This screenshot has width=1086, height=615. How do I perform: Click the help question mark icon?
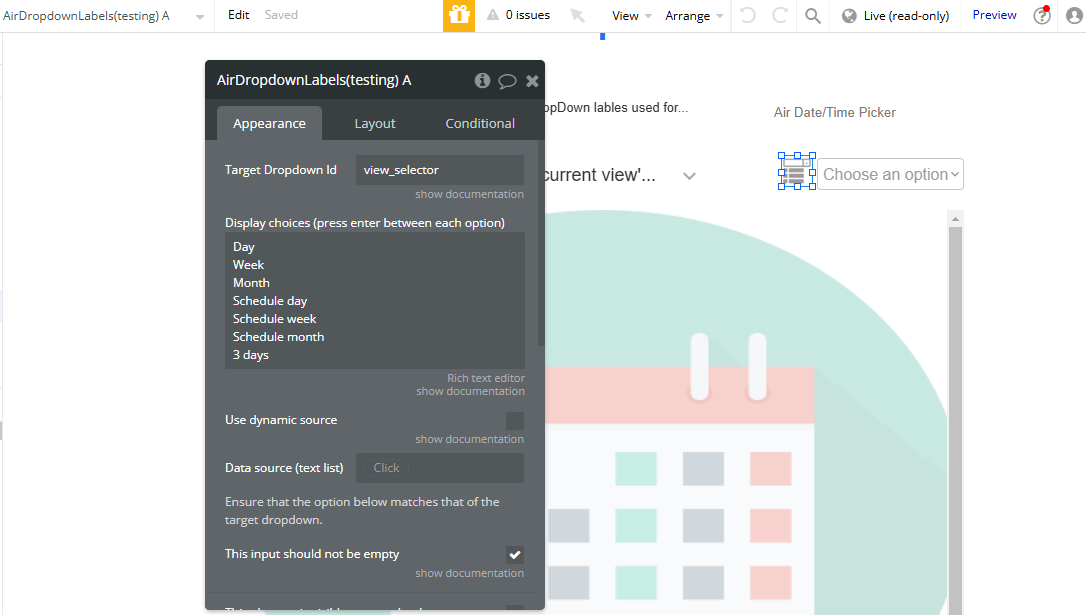tap(1042, 16)
